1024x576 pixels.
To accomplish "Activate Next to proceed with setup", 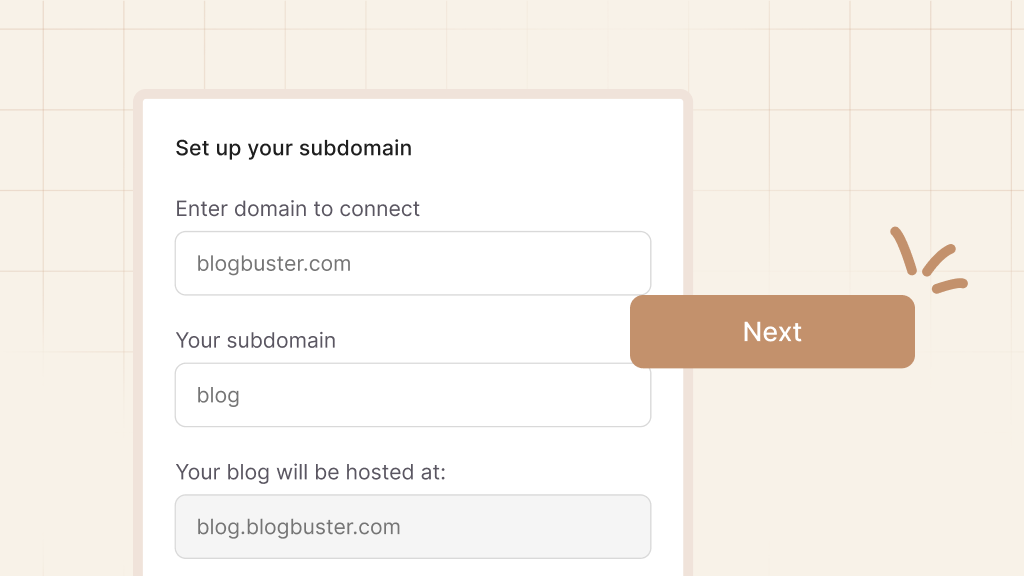I will coord(771,331).
